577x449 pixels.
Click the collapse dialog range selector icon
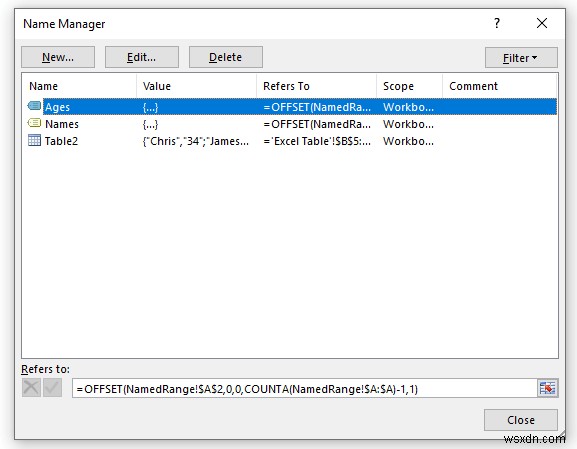click(548, 388)
